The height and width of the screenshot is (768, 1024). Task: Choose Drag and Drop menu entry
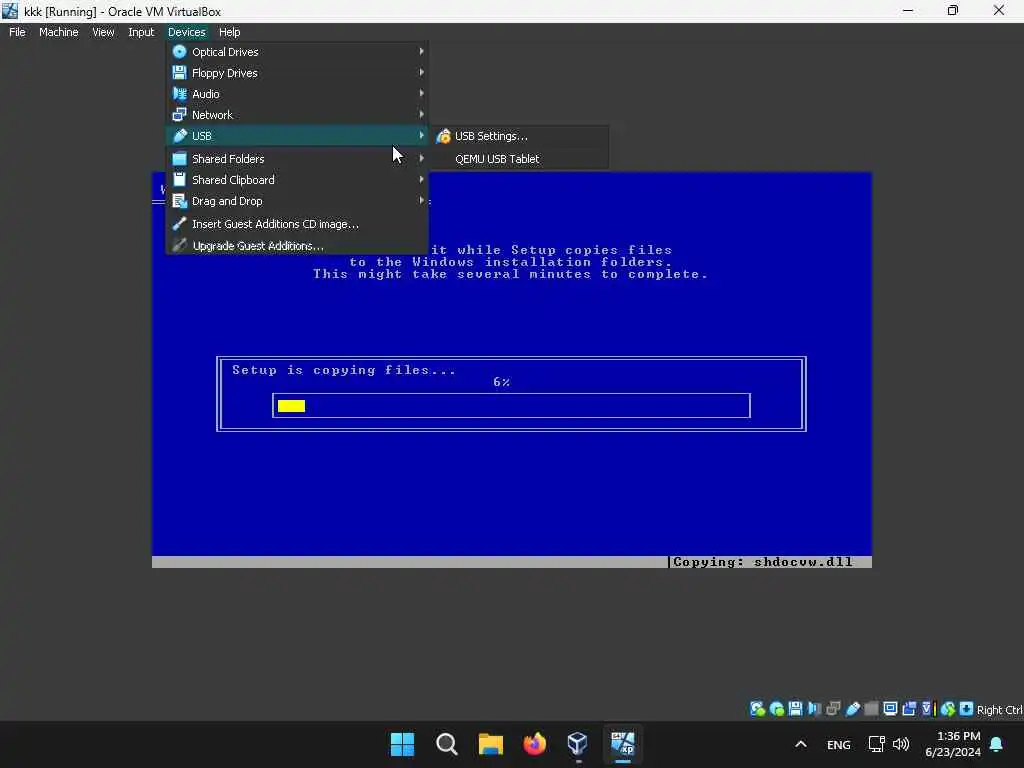click(298, 200)
